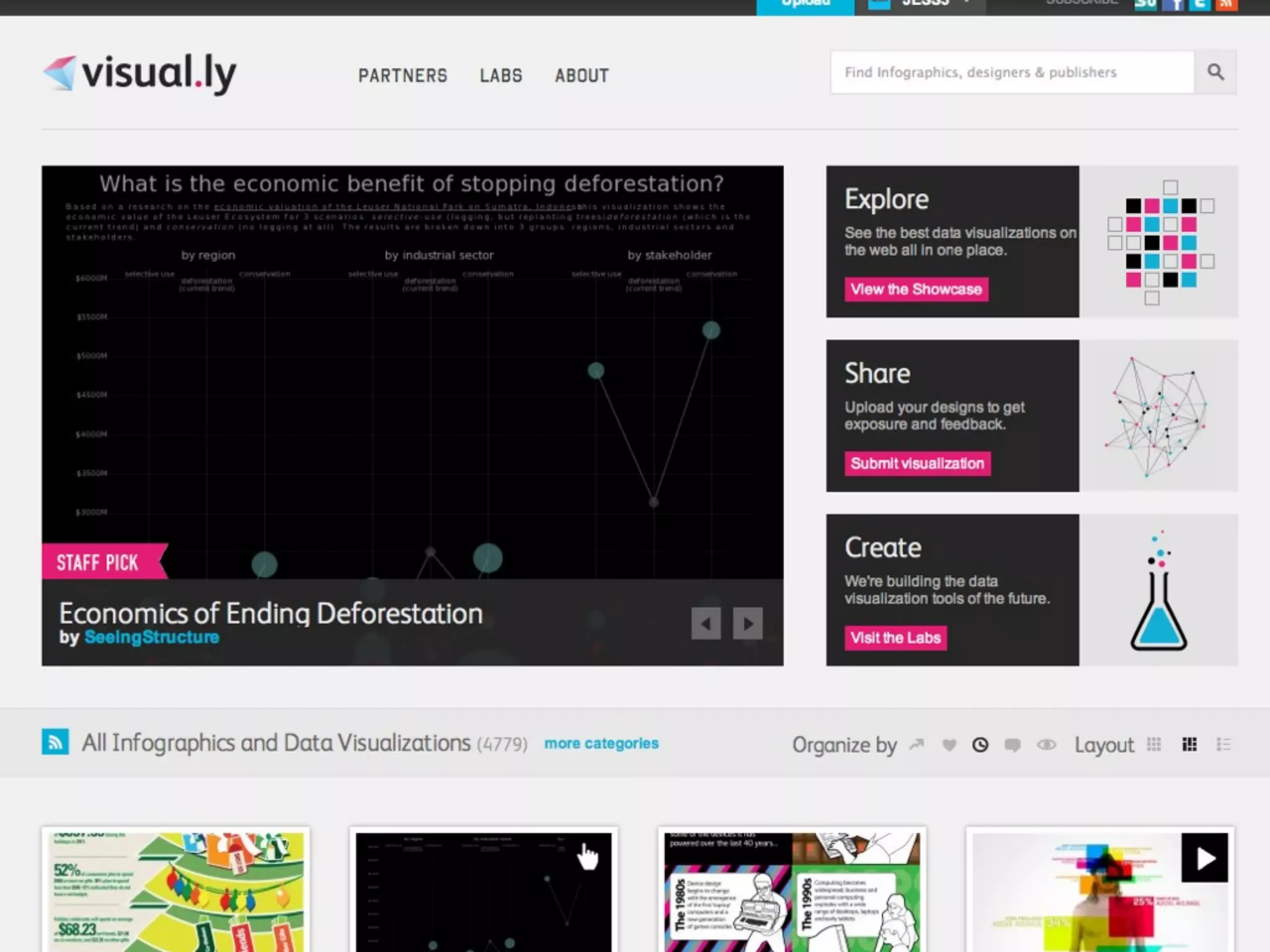1270x952 pixels.
Task: Click Submit visualization button
Action: tap(917, 464)
